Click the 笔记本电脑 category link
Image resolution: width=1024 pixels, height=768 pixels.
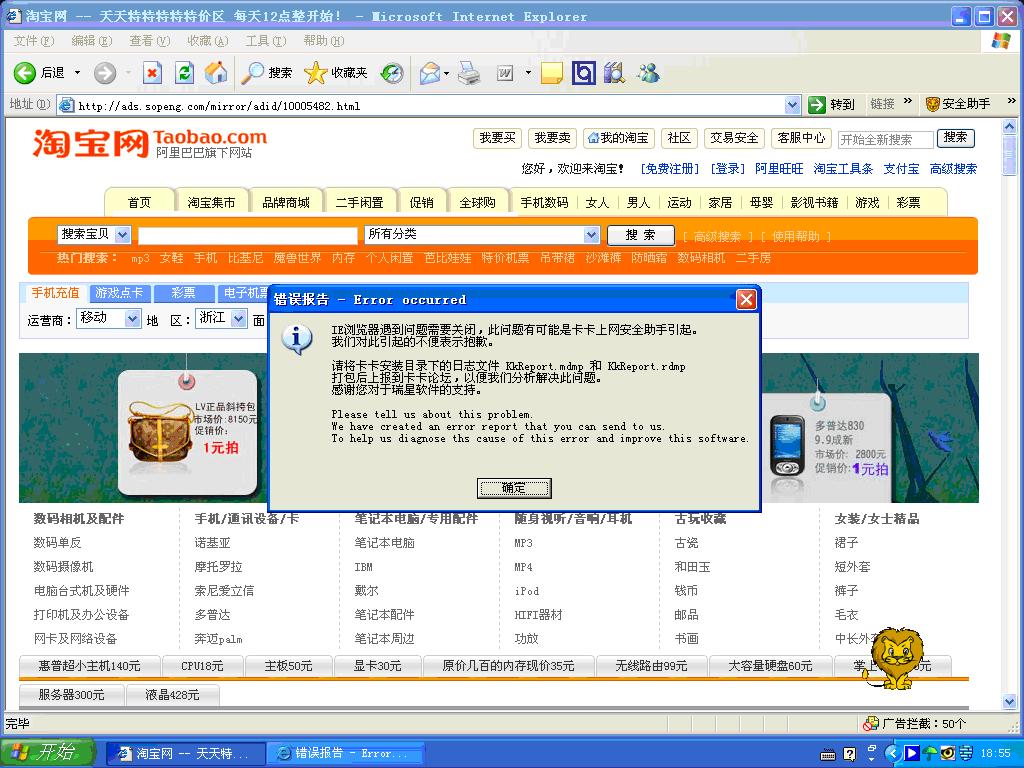coord(385,543)
